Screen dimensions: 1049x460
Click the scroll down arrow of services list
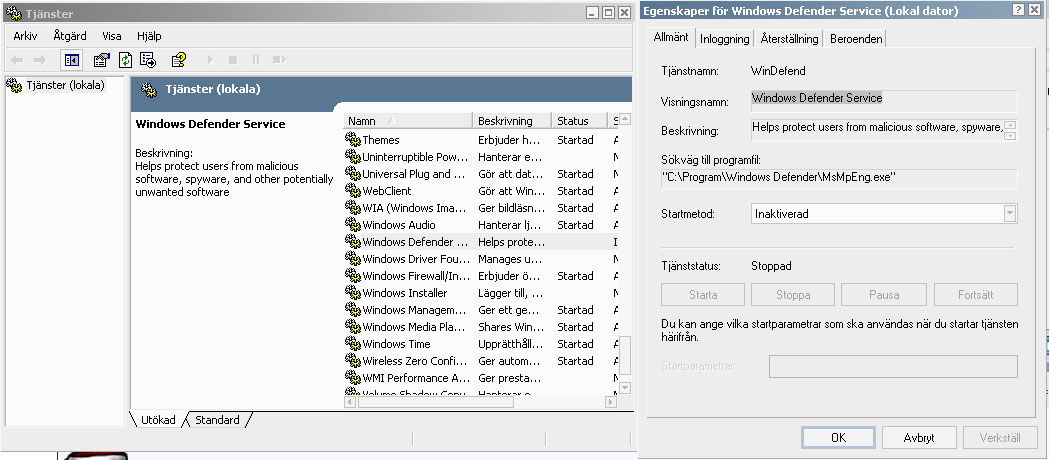click(625, 387)
